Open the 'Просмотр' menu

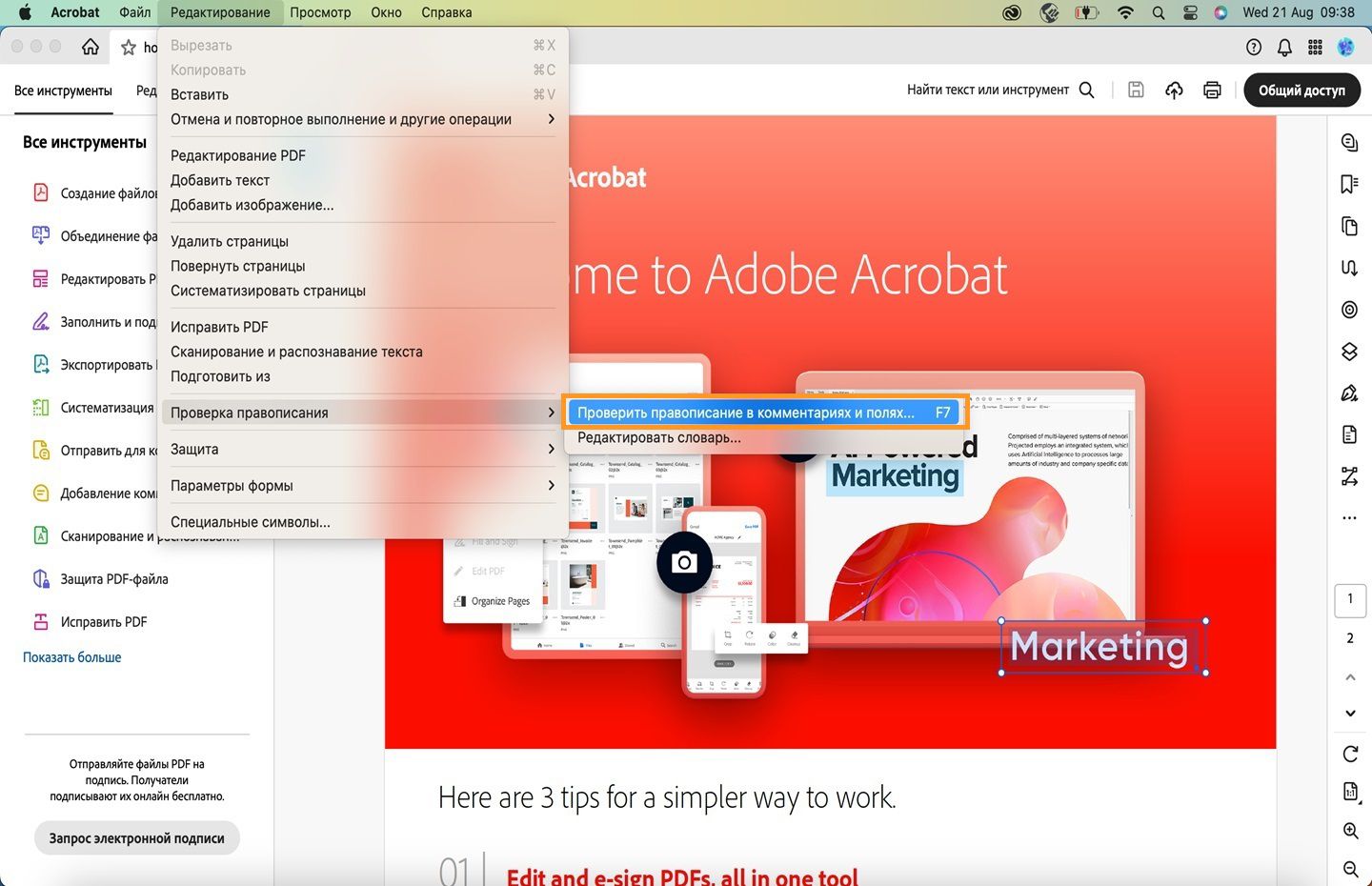(320, 12)
